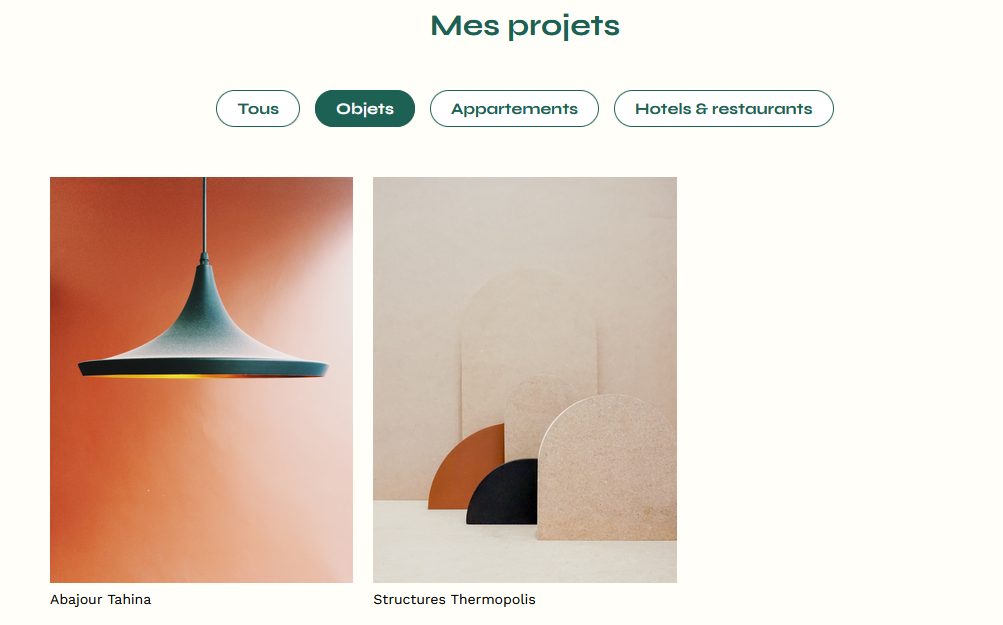Image resolution: width=1003 pixels, height=625 pixels.
Task: Click the green pendant lamp shade
Action: (x=203, y=333)
